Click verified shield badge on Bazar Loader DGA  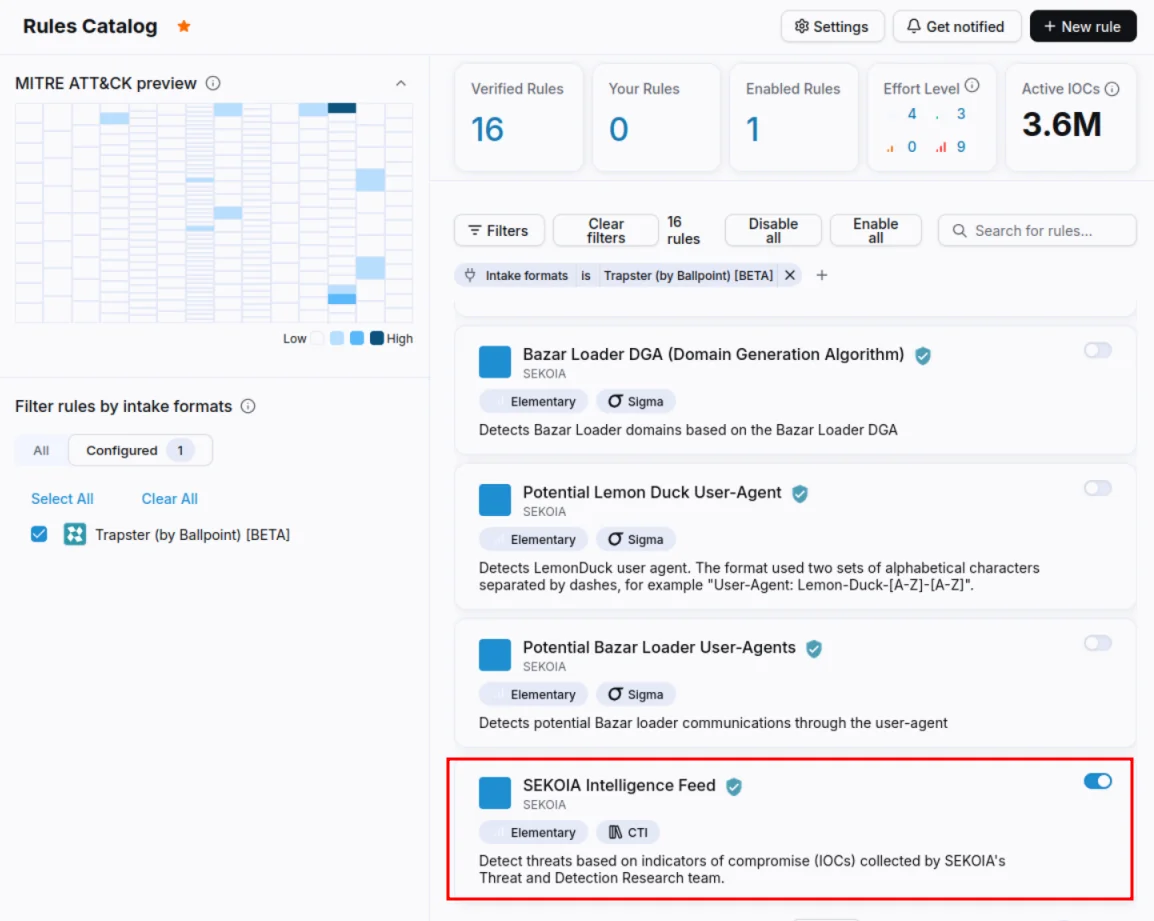click(922, 356)
